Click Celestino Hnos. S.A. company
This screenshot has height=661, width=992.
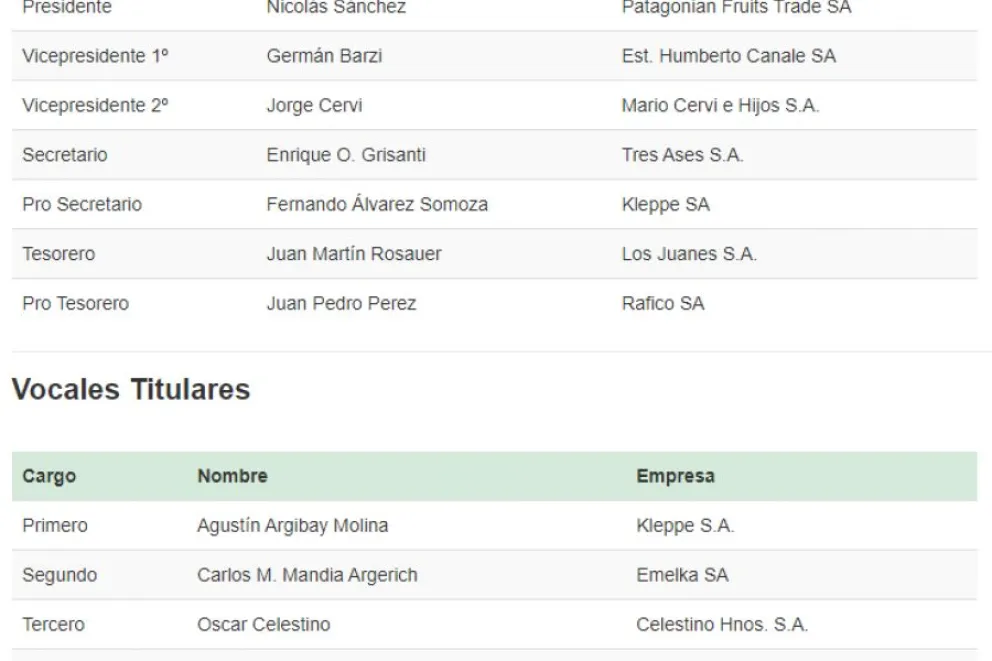point(722,625)
